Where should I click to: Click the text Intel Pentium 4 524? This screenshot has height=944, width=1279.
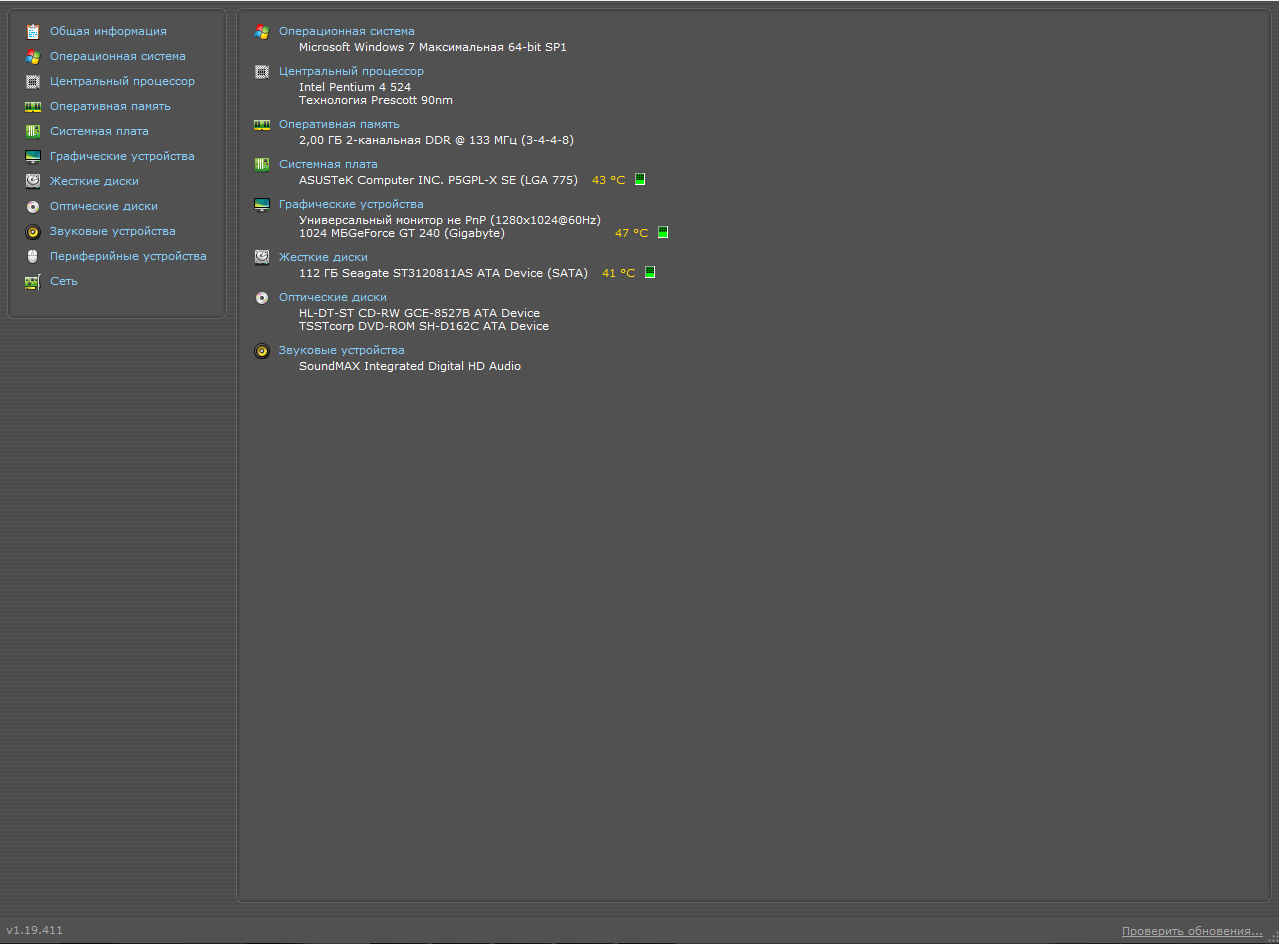coord(355,87)
